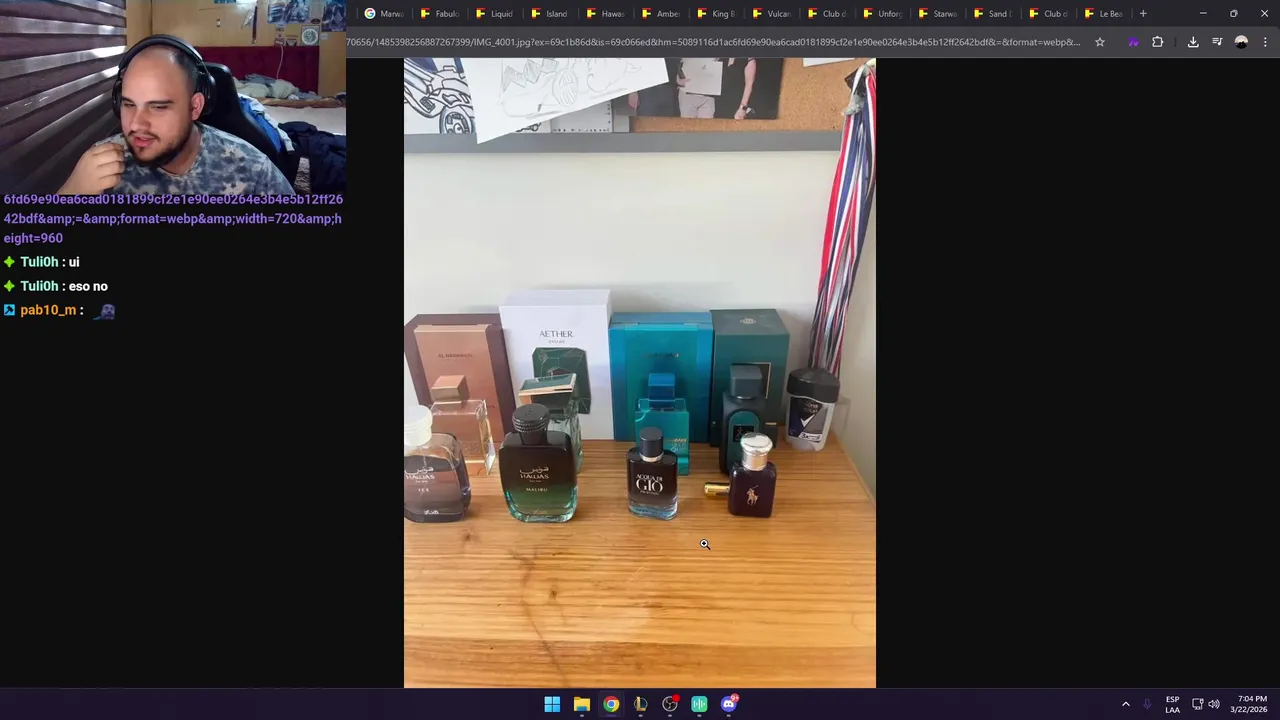The height and width of the screenshot is (720, 1280).
Task: Open network settings from the tray
Action: tap(1197, 704)
